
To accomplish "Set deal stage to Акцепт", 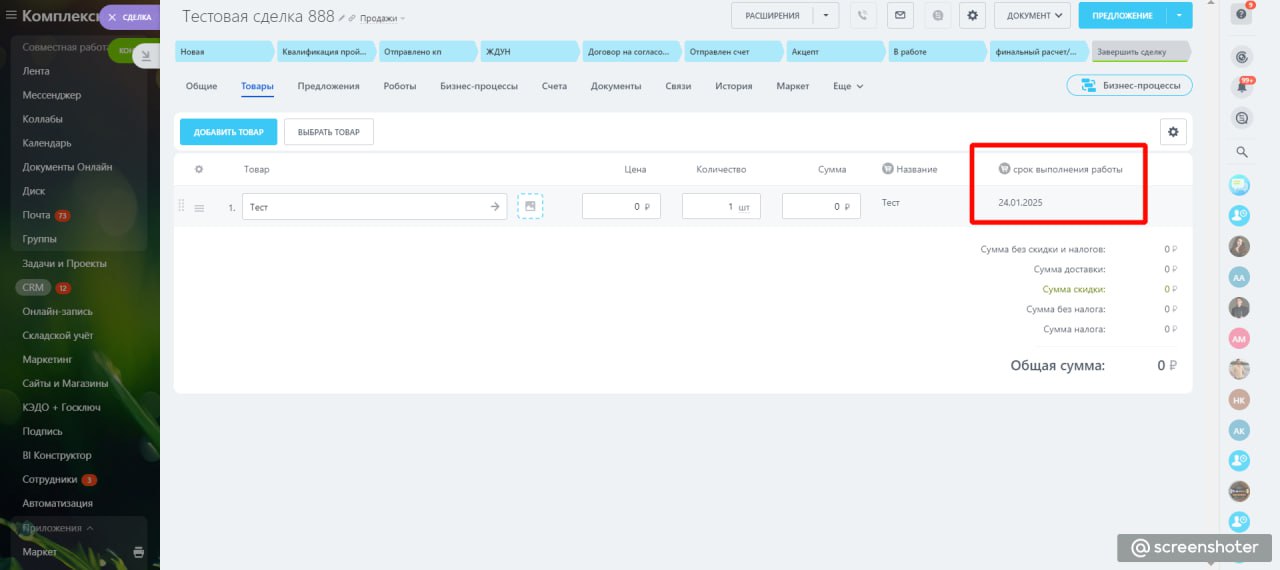I will 834,51.
